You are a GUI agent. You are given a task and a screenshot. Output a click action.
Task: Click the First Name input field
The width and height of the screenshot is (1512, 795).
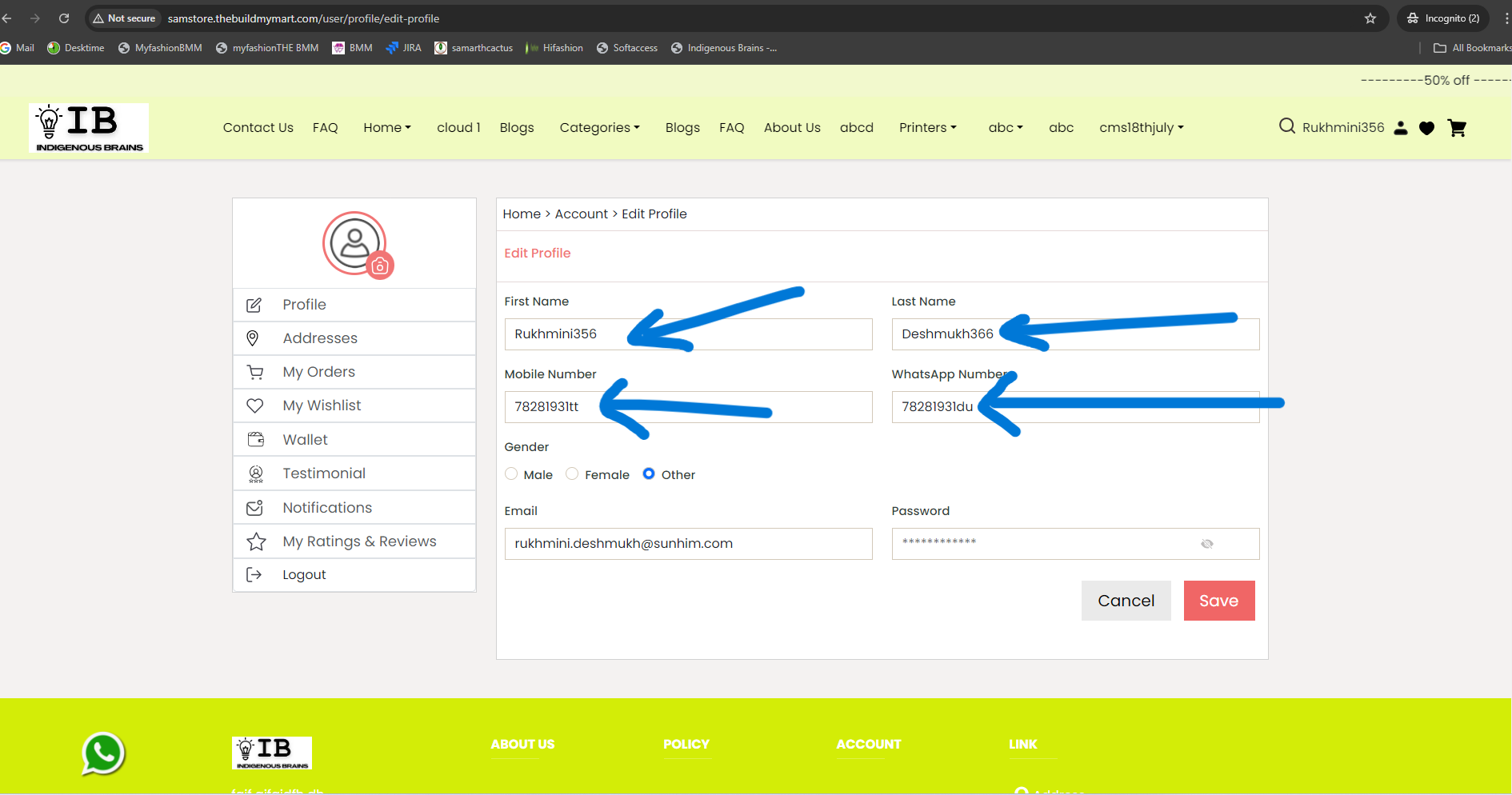688,334
